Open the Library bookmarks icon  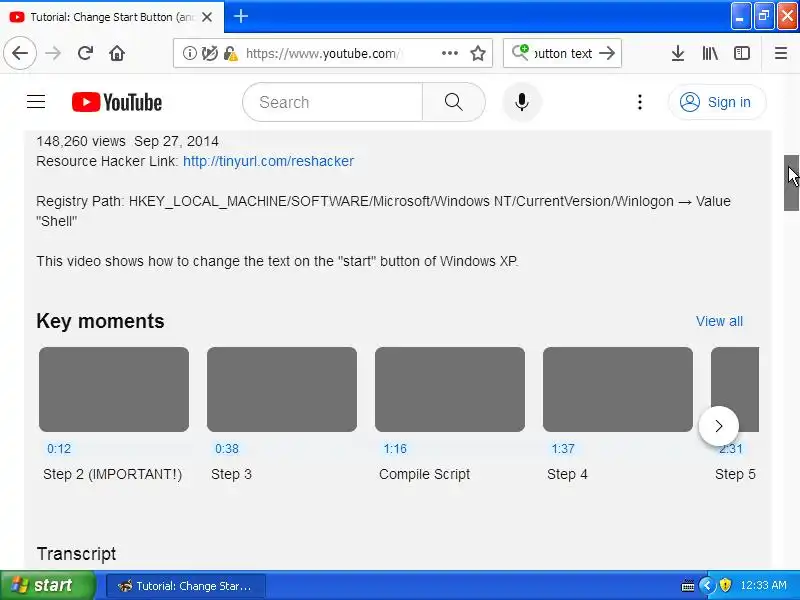click(710, 53)
